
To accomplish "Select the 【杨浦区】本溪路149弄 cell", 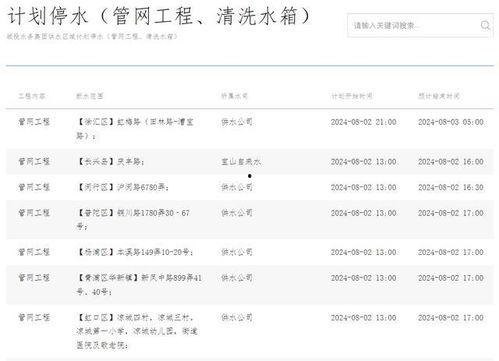I will 135,252.
